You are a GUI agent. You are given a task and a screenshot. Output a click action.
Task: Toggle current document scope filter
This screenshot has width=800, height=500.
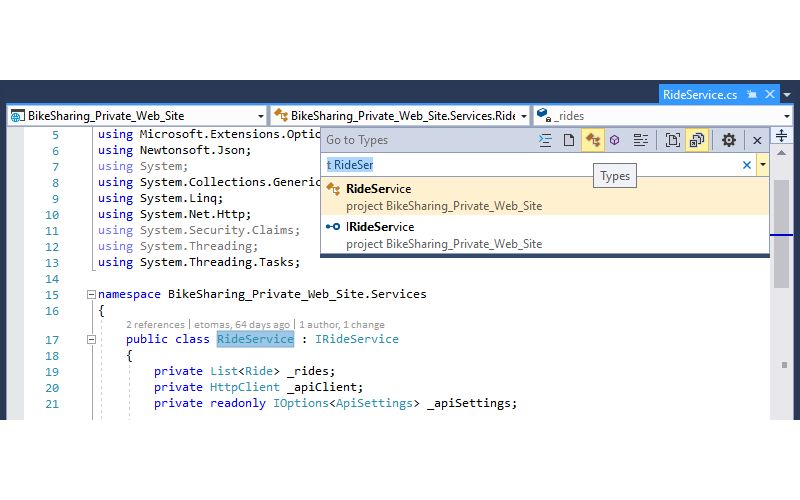(x=673, y=141)
